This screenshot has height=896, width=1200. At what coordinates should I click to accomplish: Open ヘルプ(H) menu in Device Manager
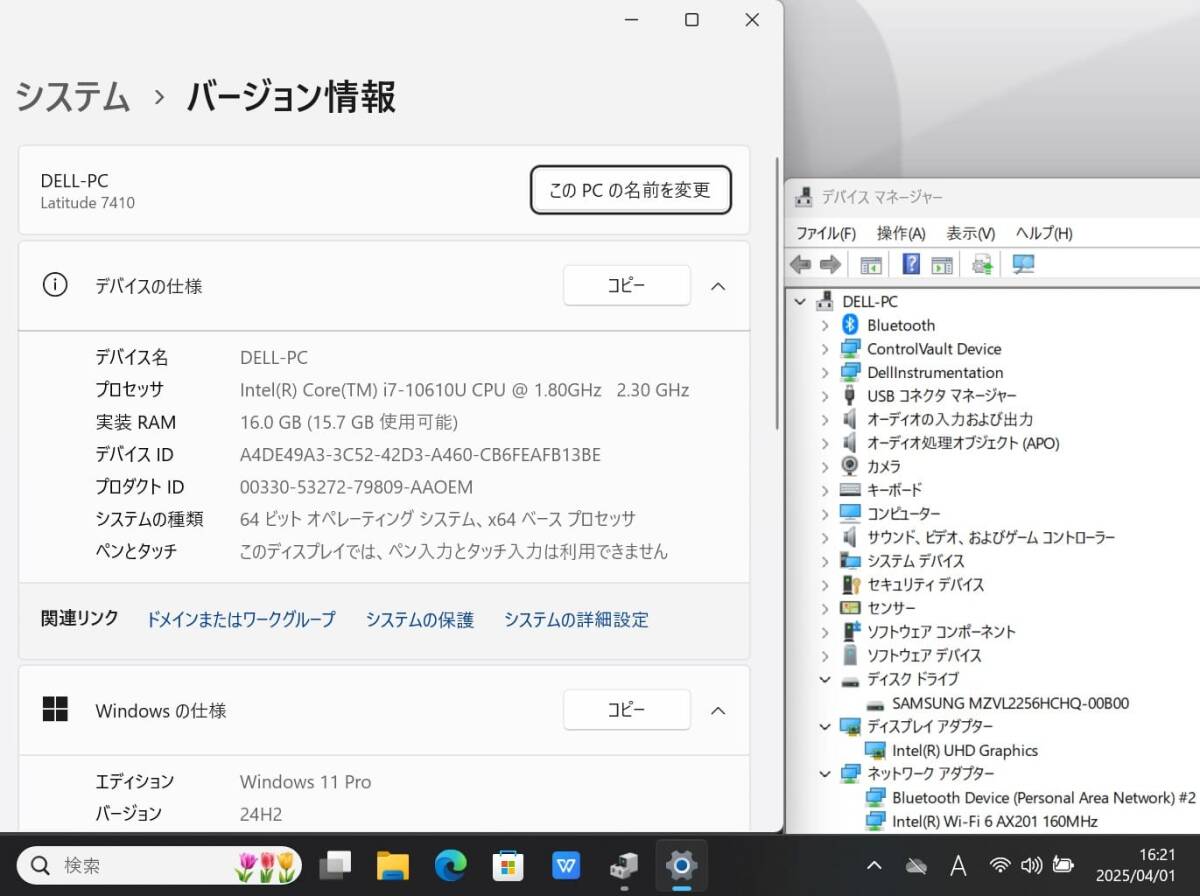[x=1044, y=233]
